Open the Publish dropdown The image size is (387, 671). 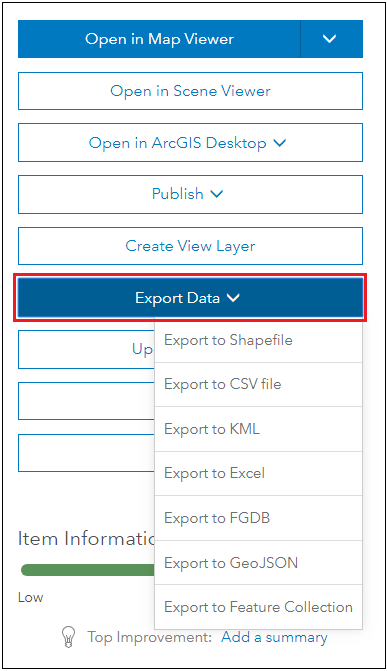pos(191,194)
